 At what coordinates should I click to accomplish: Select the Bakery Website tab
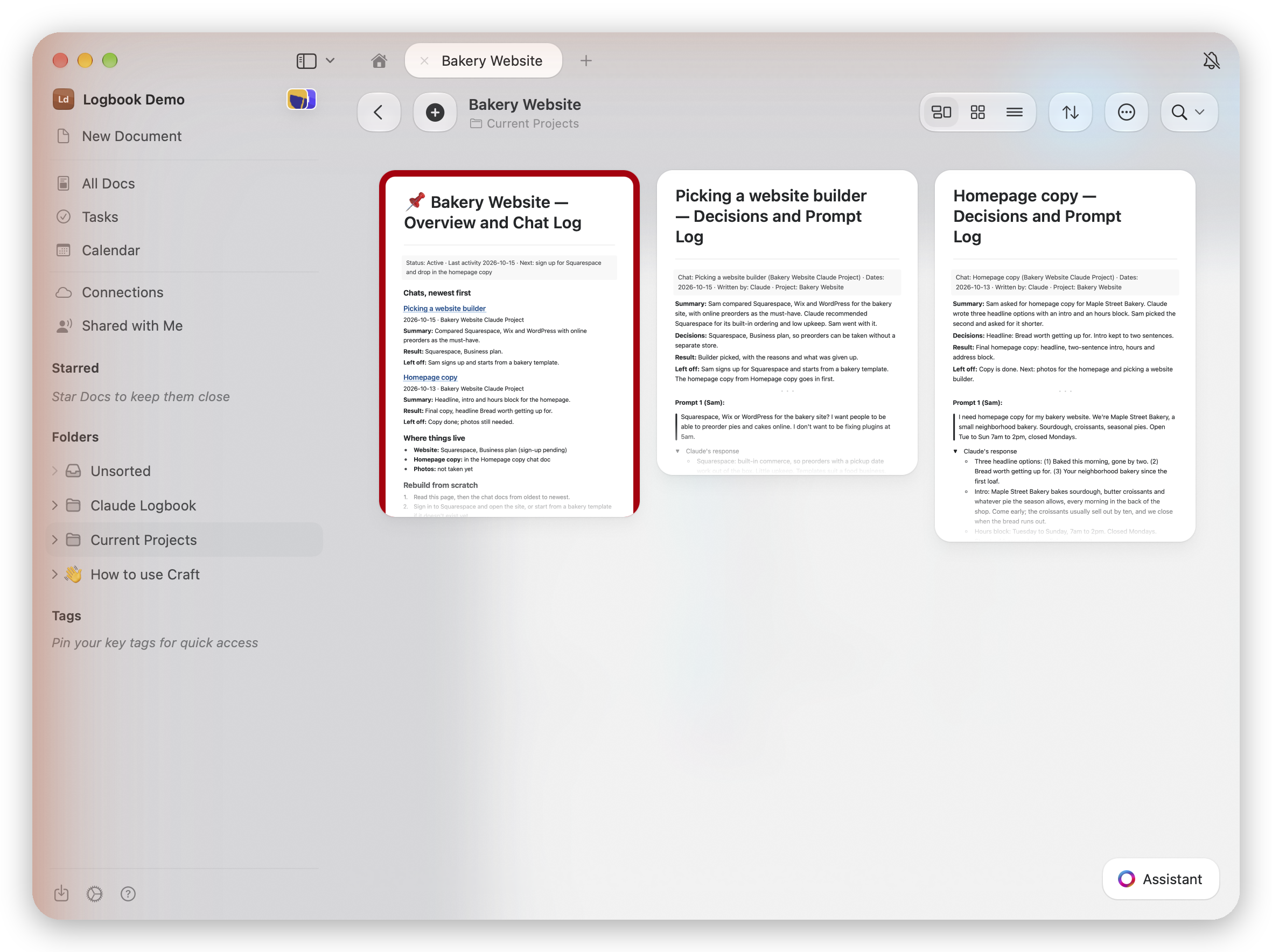484,61
